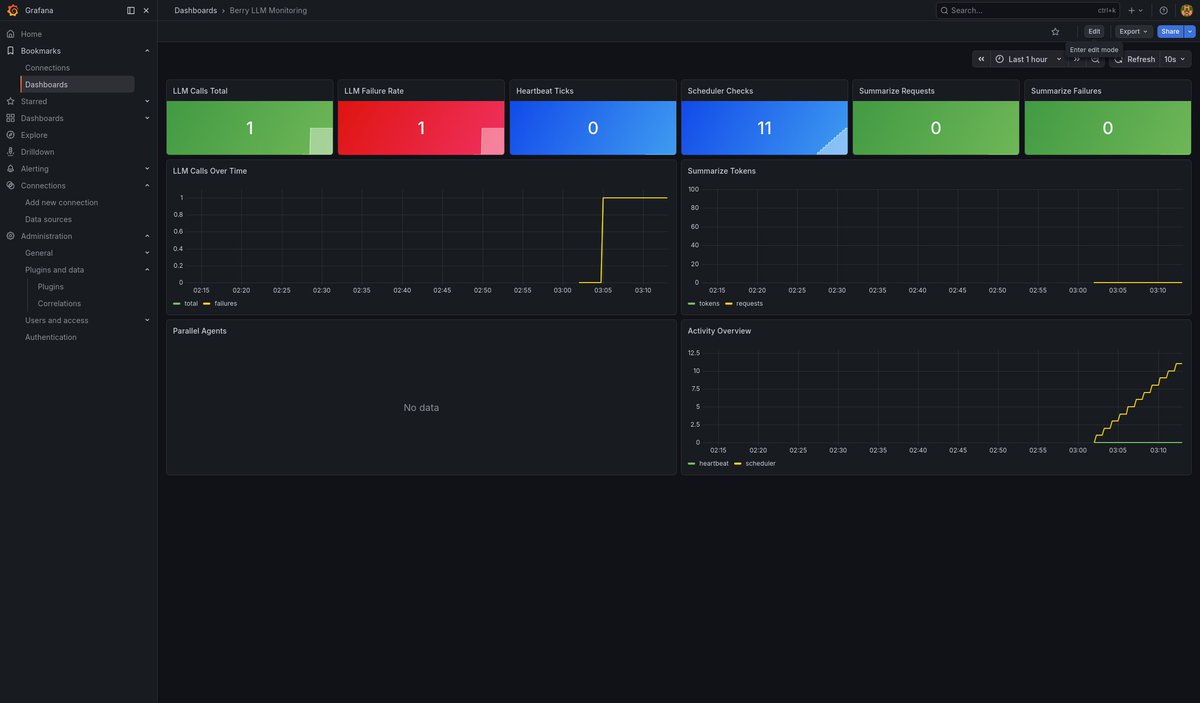Click the Administration gear icon
The height and width of the screenshot is (703, 1200).
point(11,236)
